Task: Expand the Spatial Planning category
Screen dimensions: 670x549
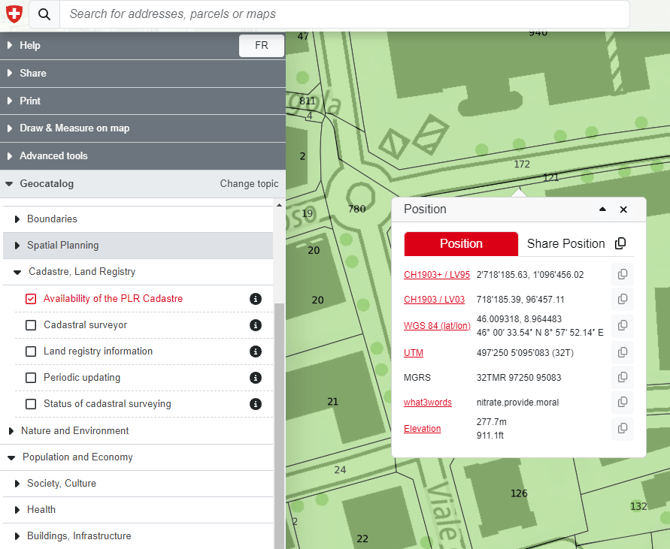Action: (x=64, y=245)
